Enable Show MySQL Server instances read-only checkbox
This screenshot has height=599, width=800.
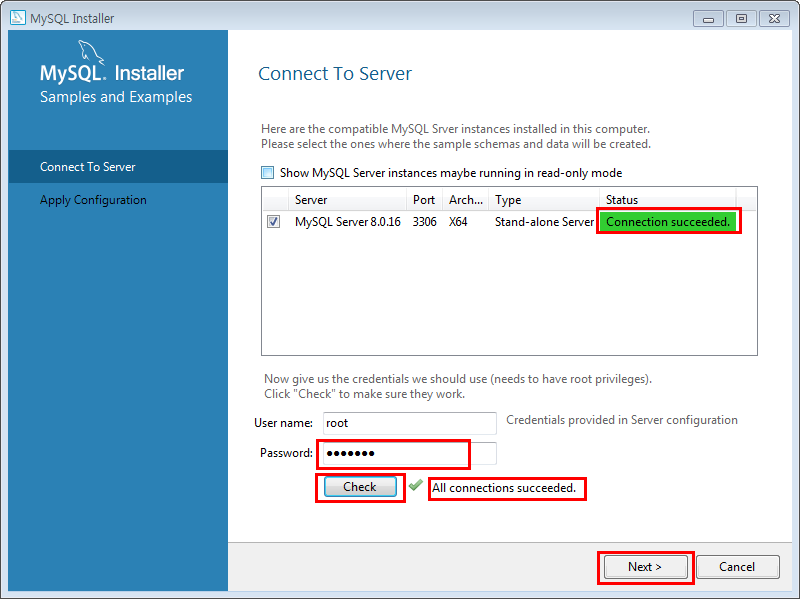tap(268, 172)
